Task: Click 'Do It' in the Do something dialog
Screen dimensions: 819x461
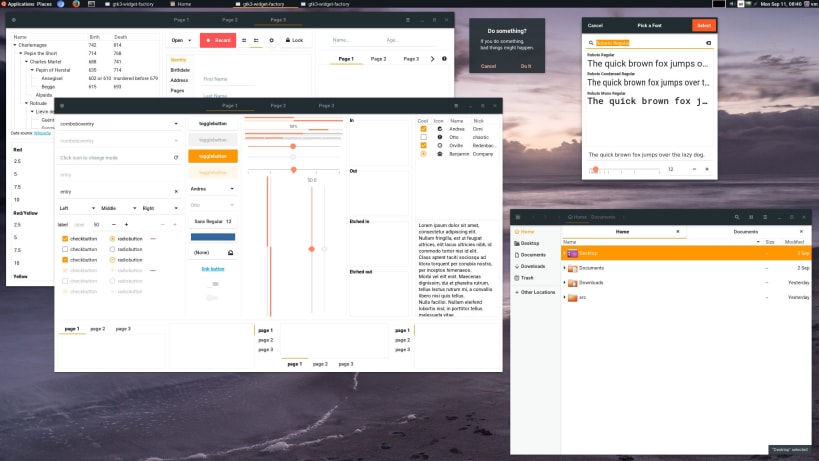Action: [x=526, y=66]
